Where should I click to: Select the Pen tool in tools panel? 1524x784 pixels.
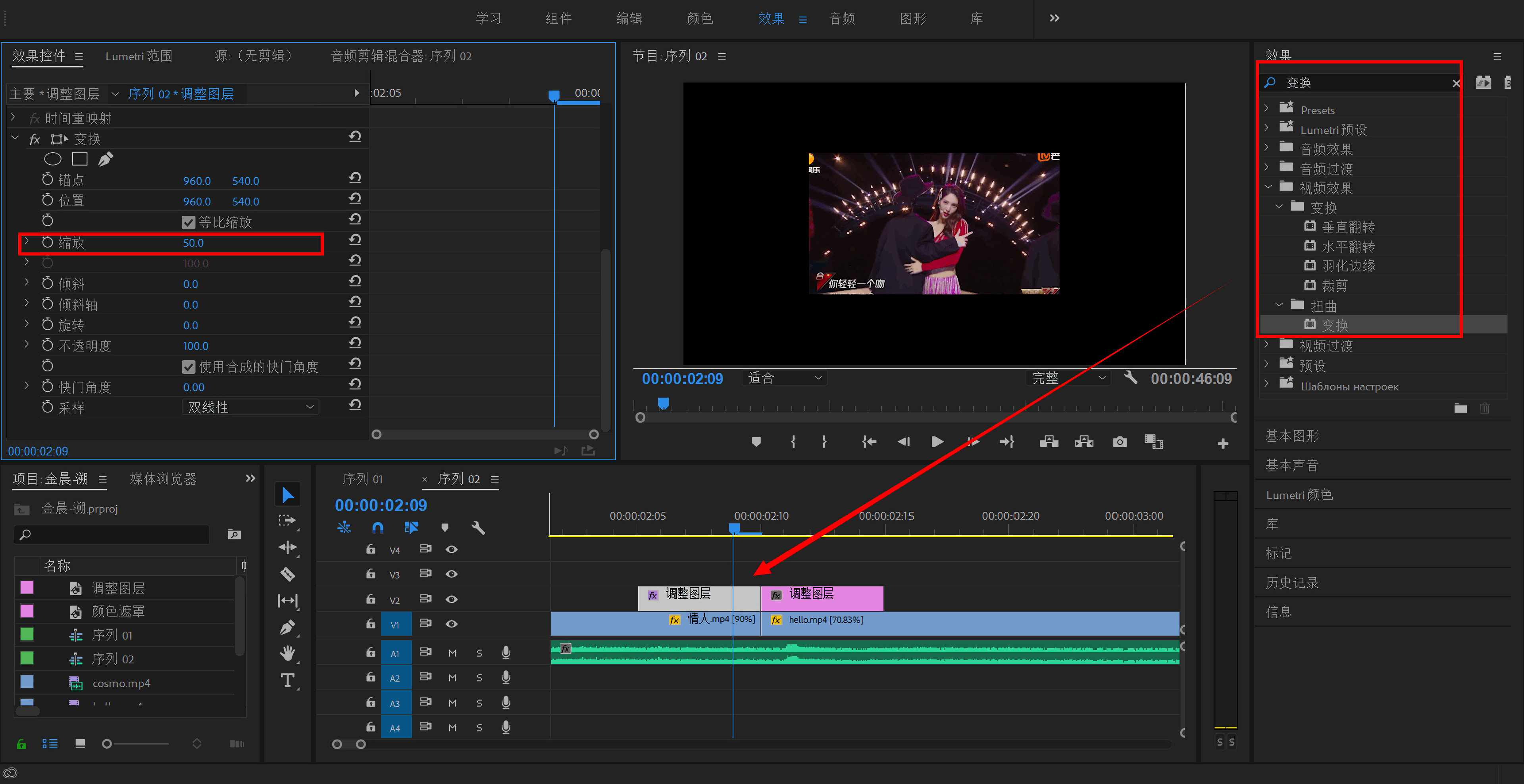tap(288, 627)
